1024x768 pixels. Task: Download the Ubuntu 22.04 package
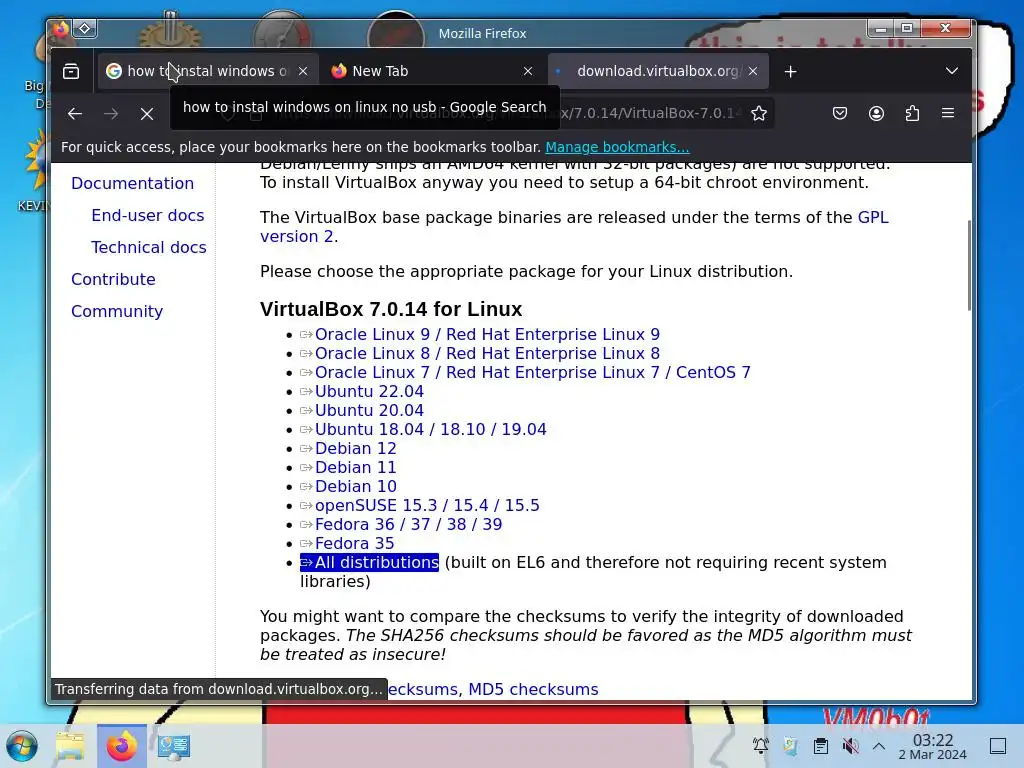(x=369, y=391)
